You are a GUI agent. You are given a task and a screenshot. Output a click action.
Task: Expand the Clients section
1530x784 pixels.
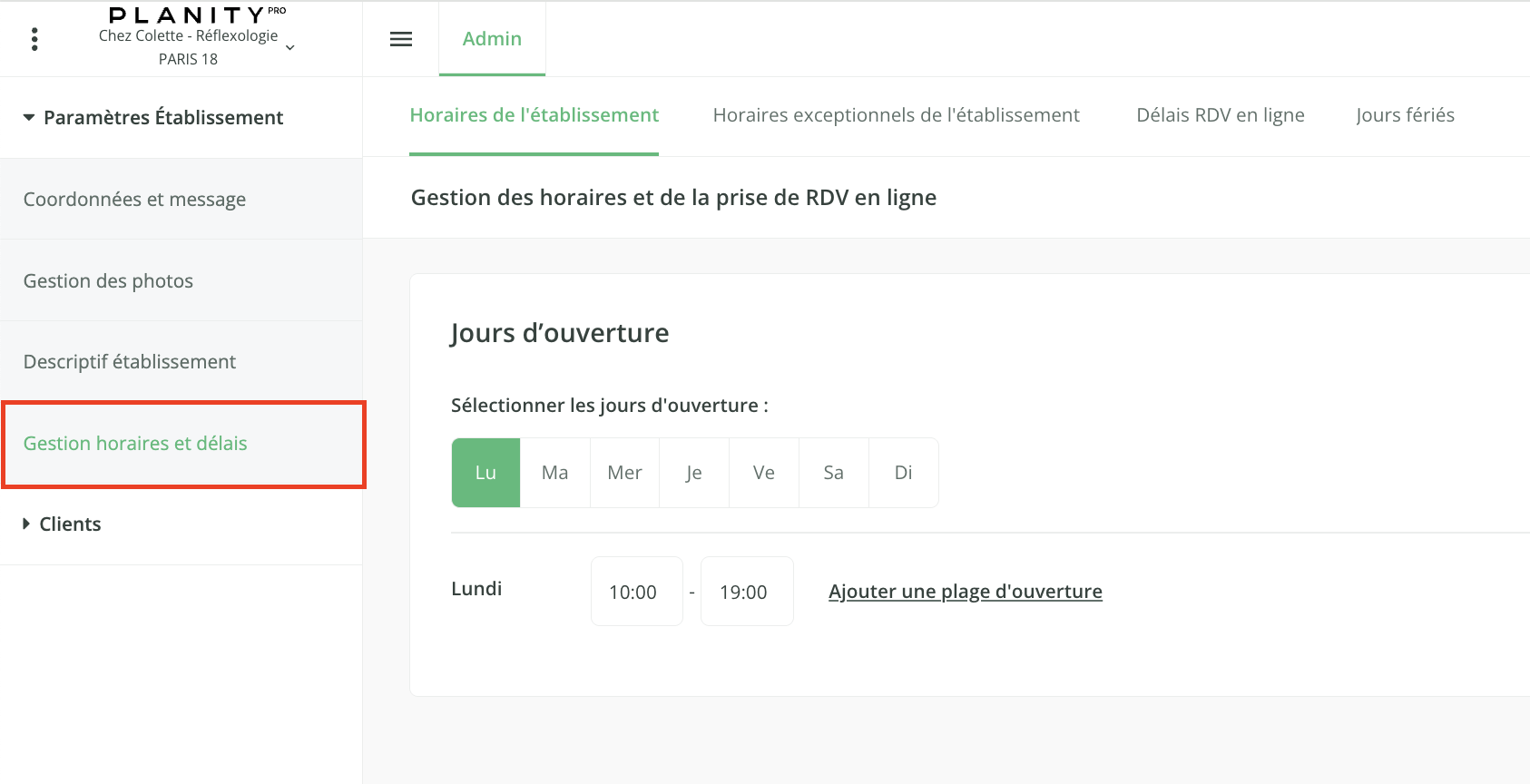62,524
